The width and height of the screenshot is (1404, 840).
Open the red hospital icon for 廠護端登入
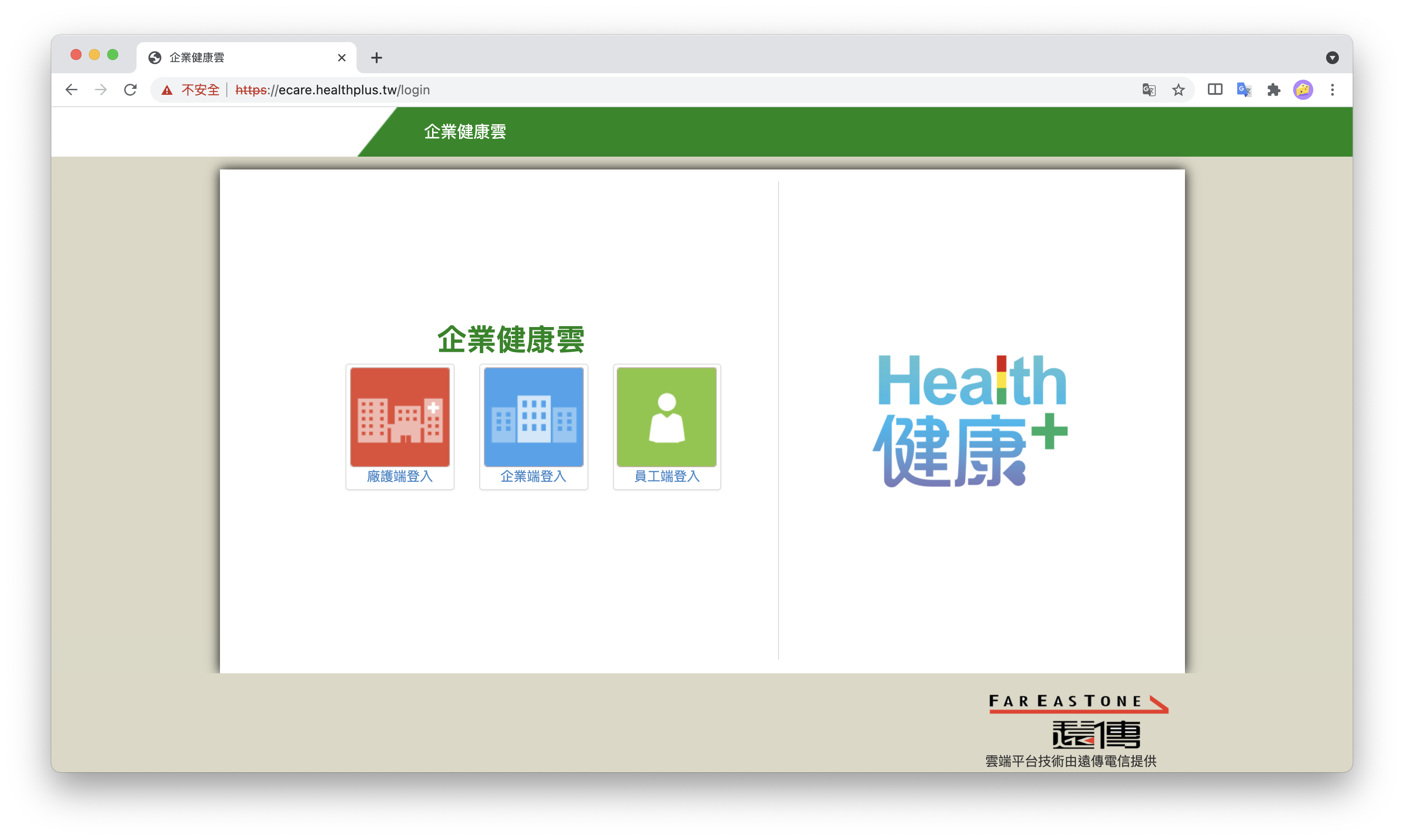[x=400, y=417]
